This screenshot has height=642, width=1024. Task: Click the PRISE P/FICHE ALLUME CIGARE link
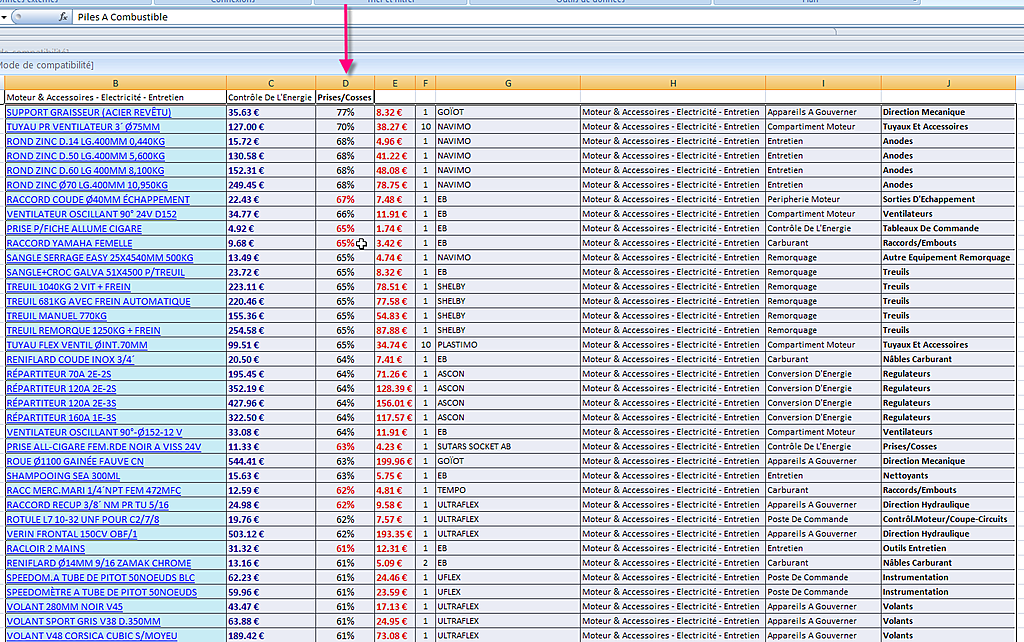pyautogui.click(x=74, y=229)
